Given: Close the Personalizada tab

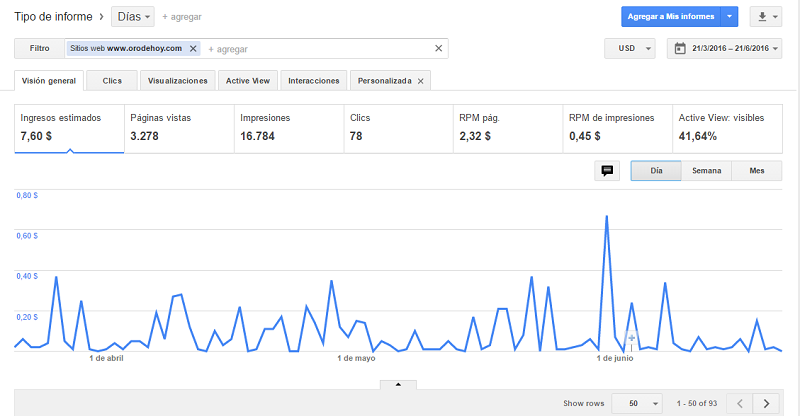Looking at the screenshot, I should click(420, 81).
